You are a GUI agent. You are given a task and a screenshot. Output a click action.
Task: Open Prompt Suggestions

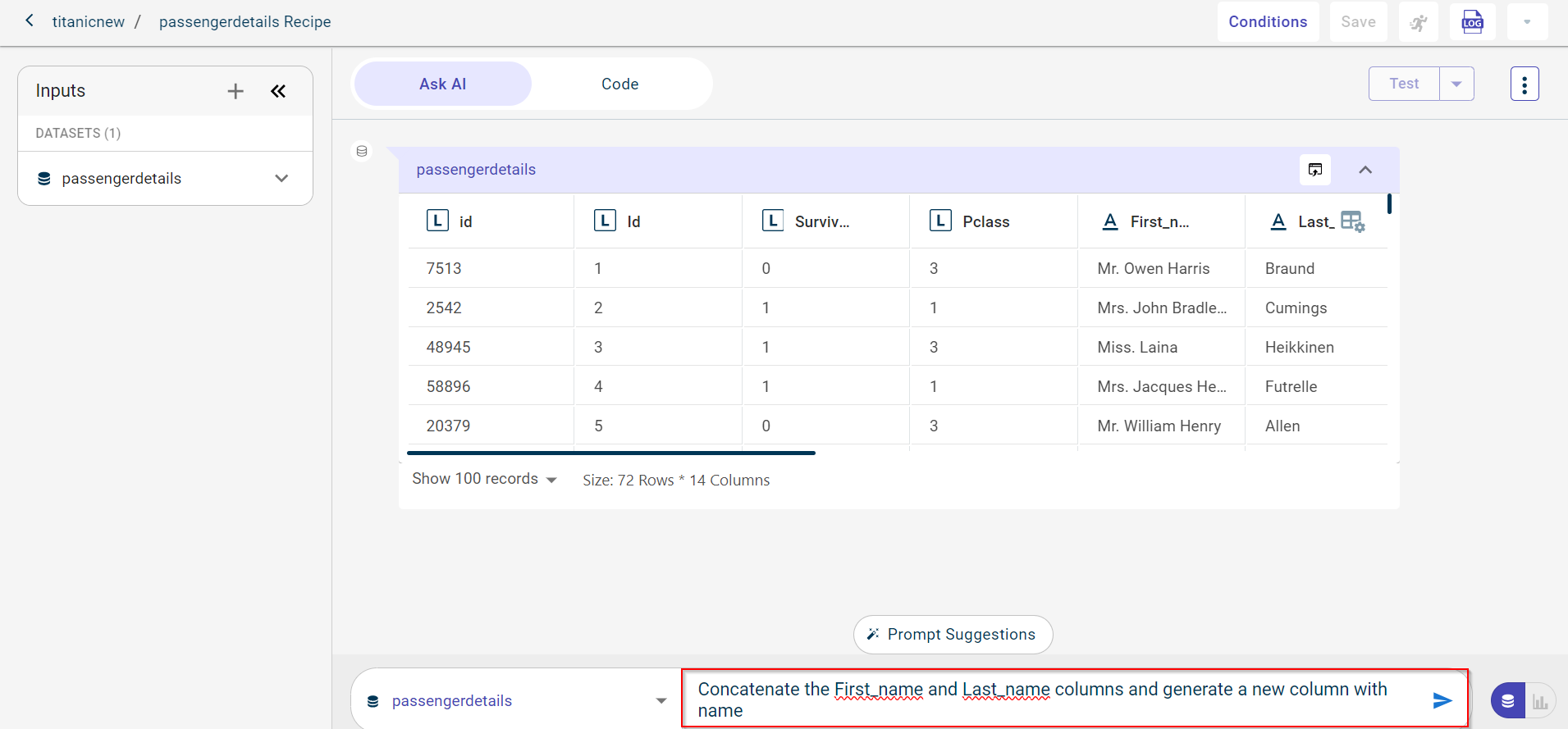tap(953, 635)
